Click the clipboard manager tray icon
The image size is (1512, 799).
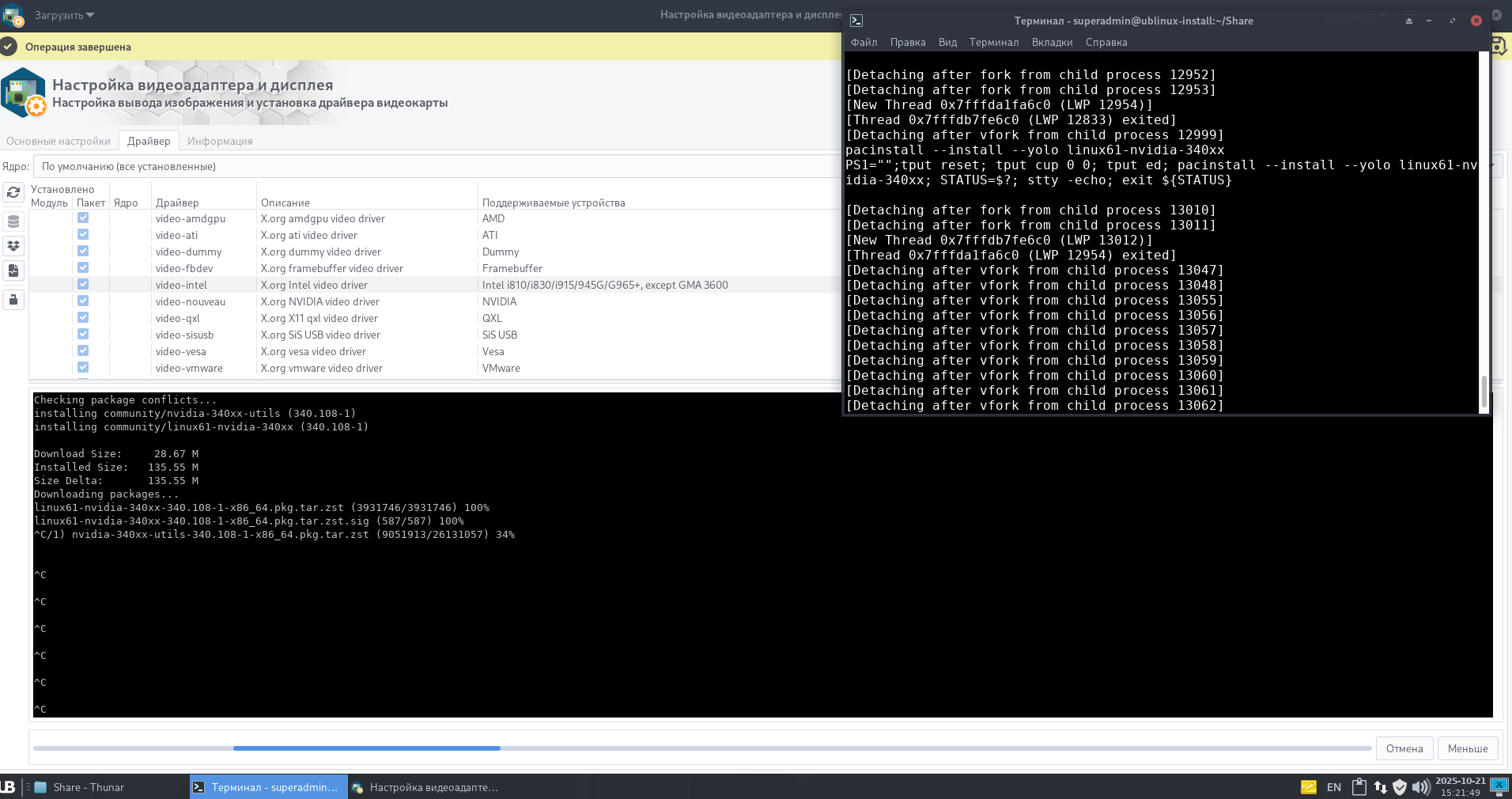[x=1359, y=787]
